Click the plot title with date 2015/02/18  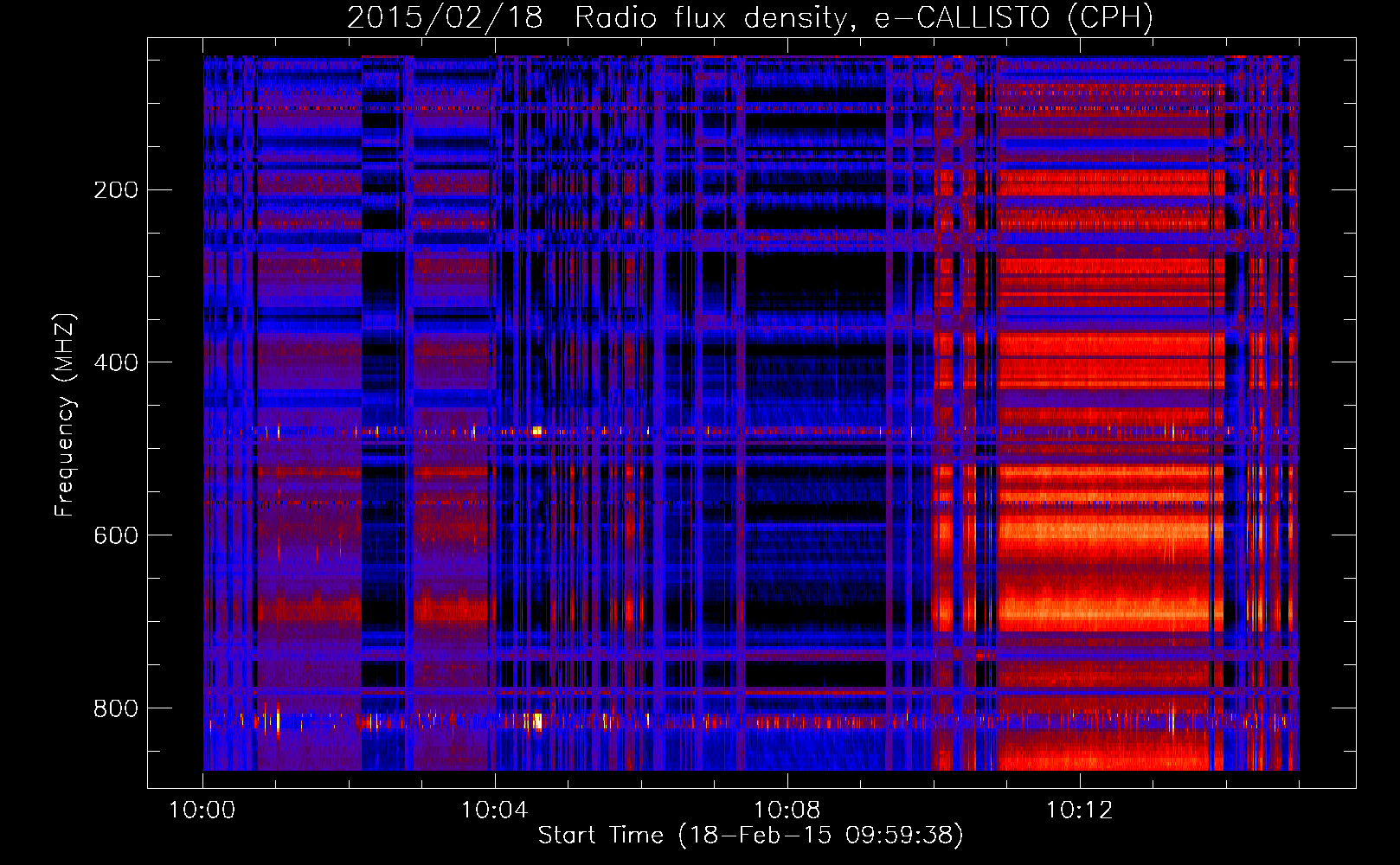click(x=750, y=17)
